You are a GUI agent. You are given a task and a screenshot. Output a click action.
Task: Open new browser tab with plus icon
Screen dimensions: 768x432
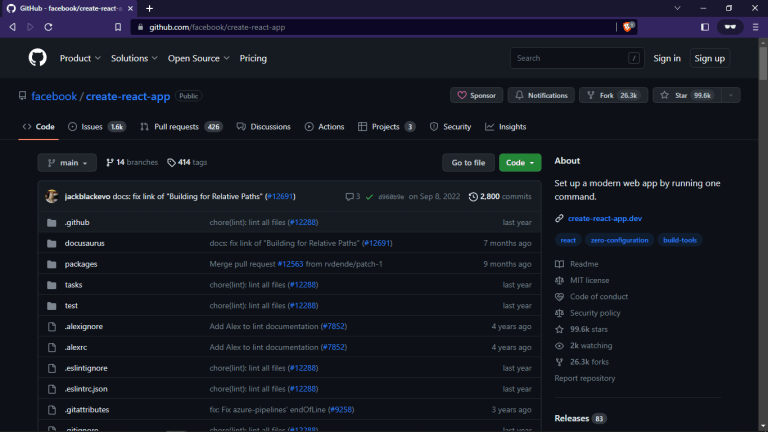[x=149, y=8]
